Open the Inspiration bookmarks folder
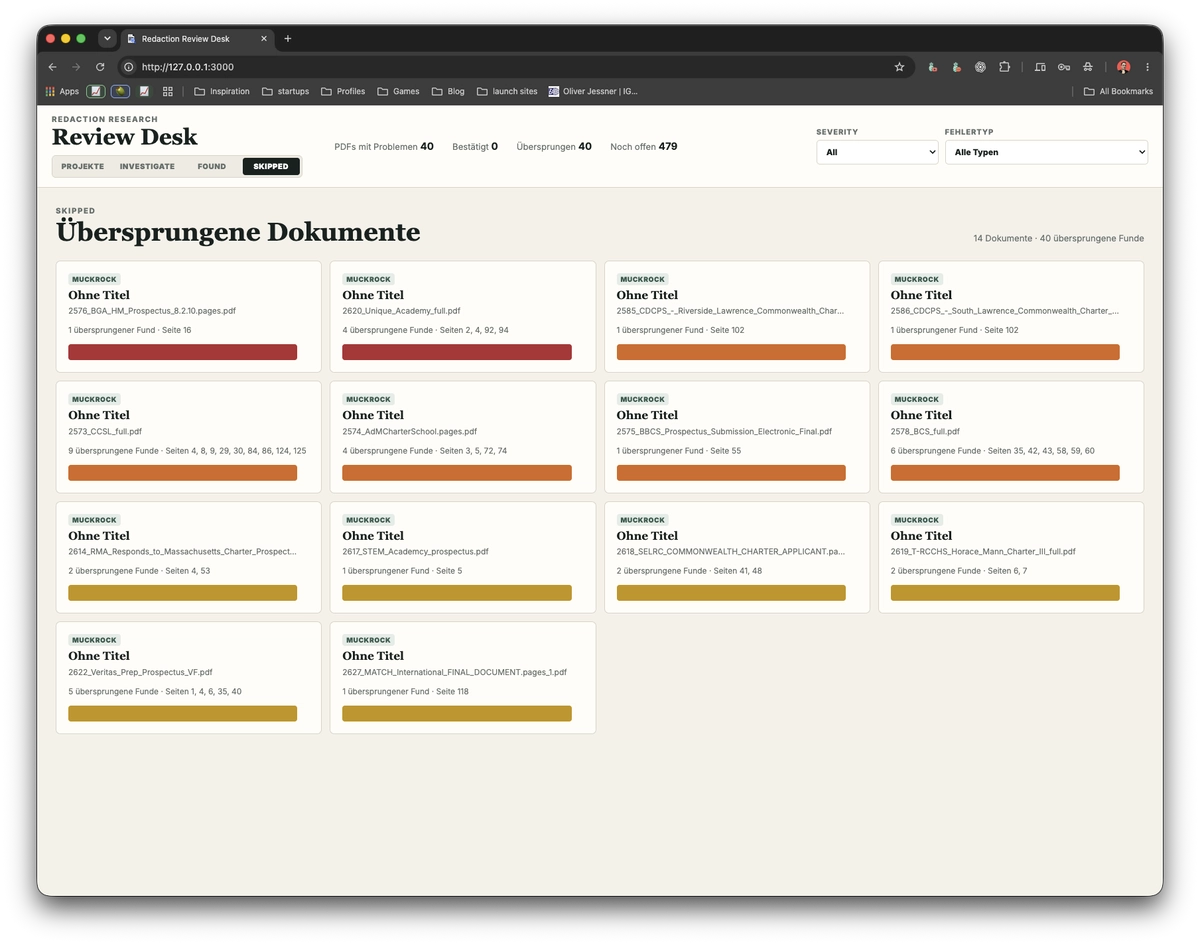1200x945 pixels. pos(222,91)
